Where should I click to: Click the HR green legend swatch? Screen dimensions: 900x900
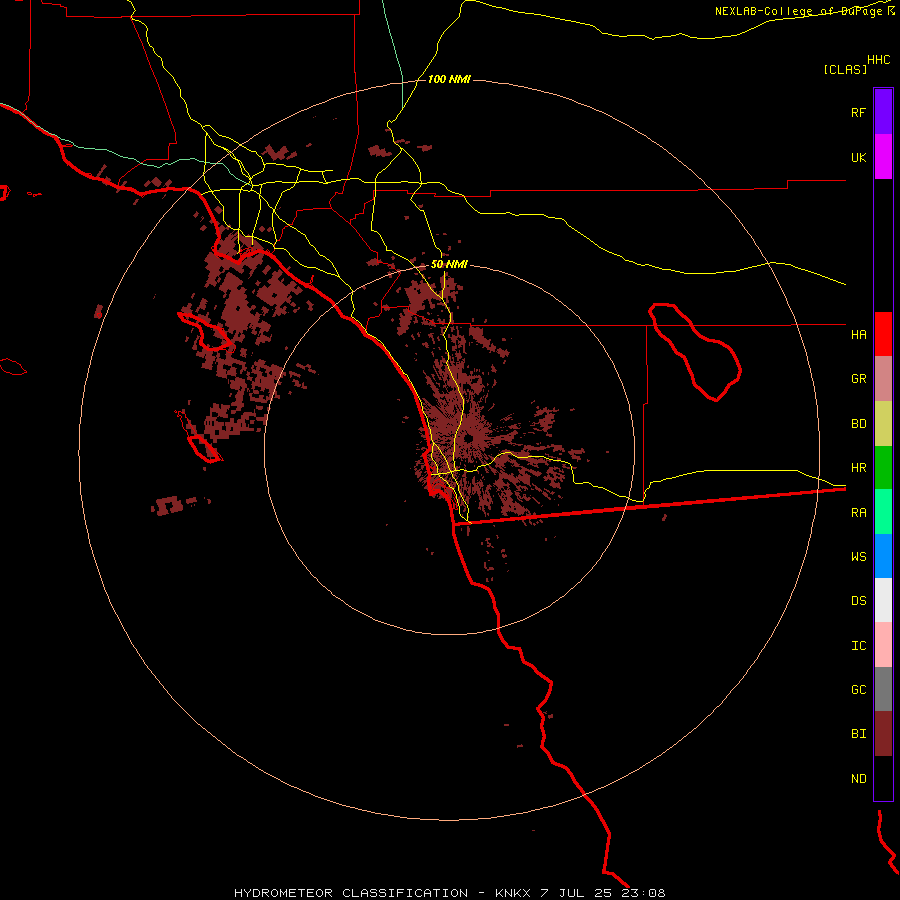point(883,468)
